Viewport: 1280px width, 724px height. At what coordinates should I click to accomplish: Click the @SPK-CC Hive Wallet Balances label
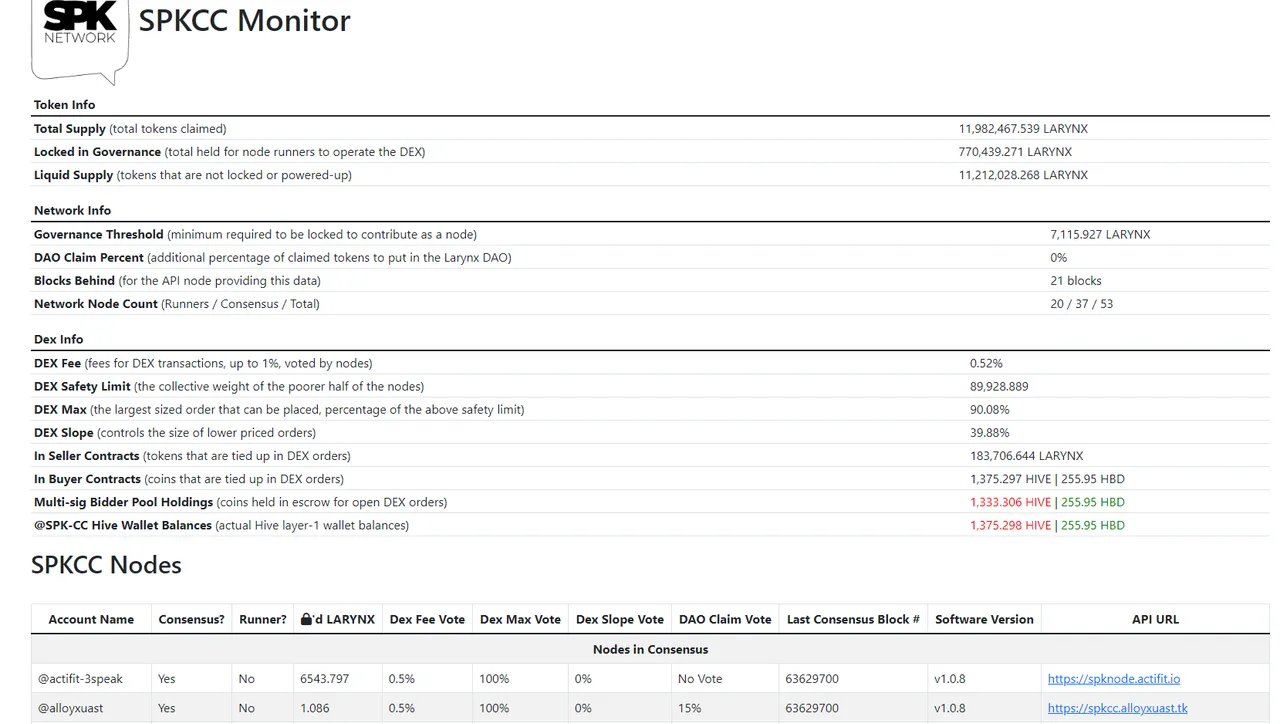(123, 525)
